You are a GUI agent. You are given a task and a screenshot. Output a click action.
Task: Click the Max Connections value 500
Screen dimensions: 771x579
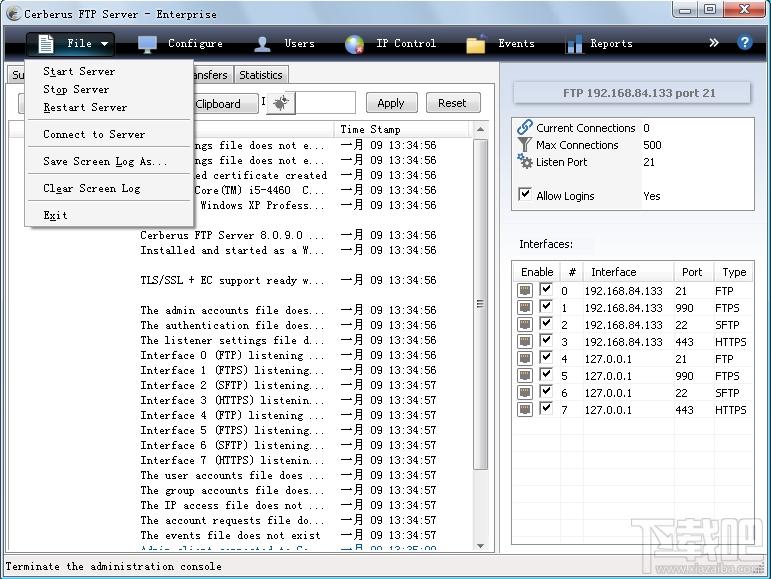click(652, 145)
